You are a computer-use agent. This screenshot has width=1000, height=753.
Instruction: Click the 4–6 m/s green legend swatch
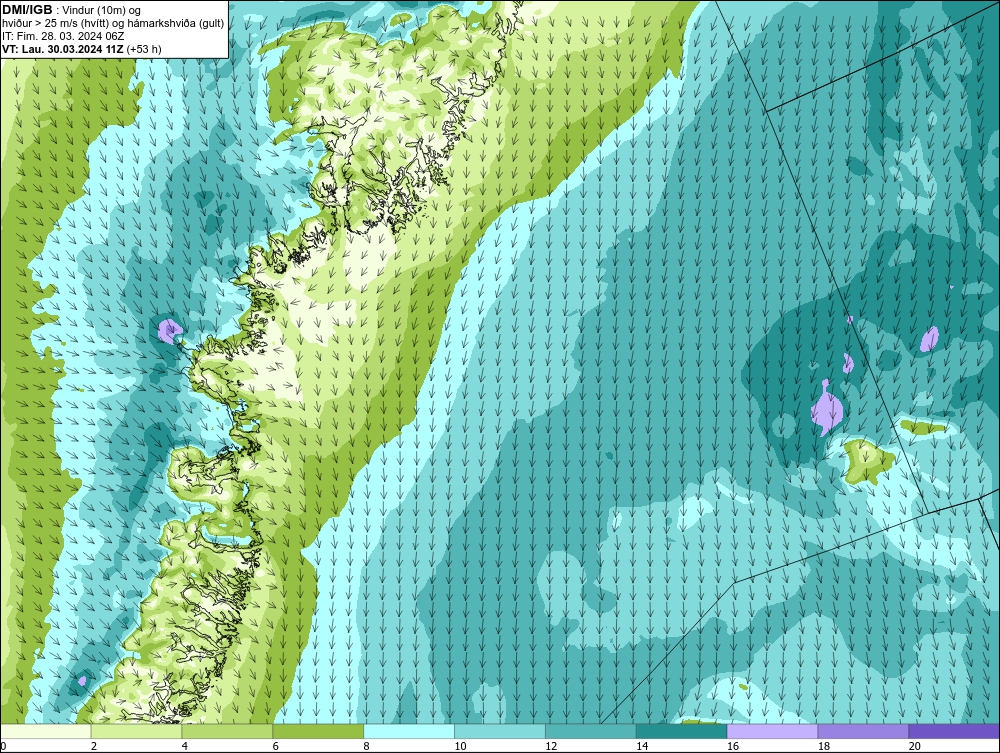click(227, 731)
